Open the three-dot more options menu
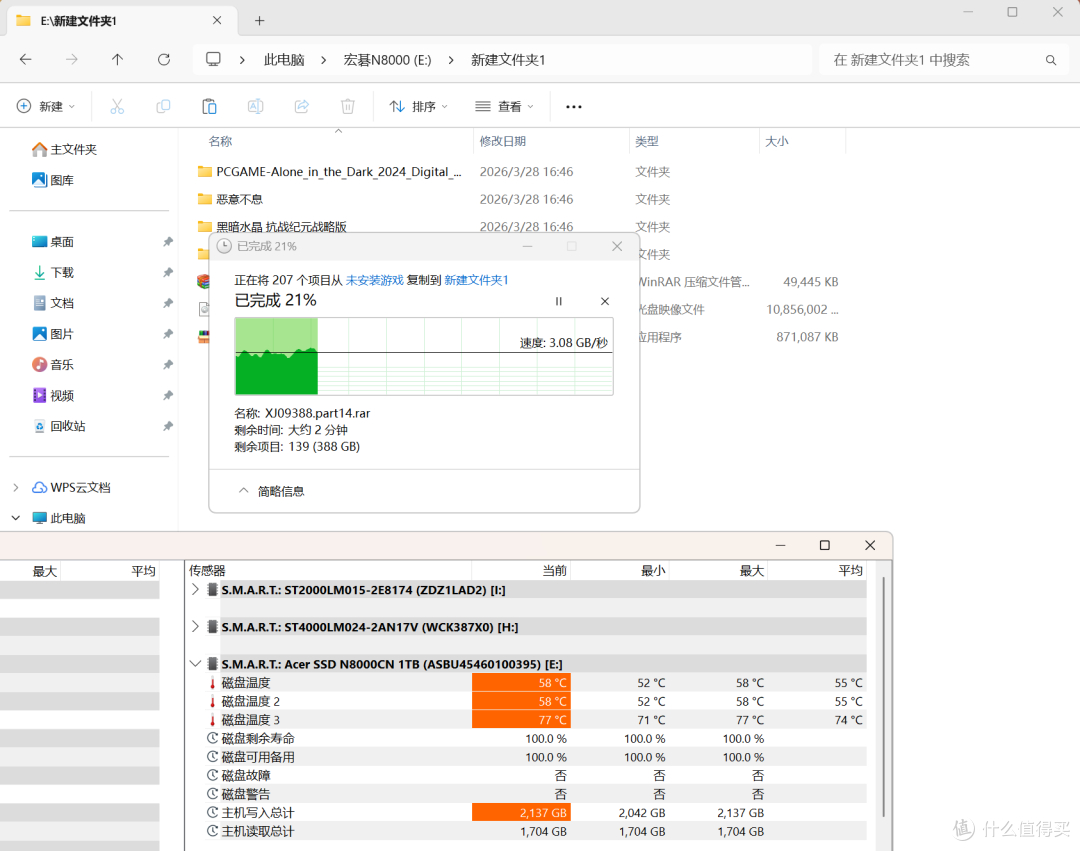This screenshot has height=851, width=1080. click(x=574, y=107)
